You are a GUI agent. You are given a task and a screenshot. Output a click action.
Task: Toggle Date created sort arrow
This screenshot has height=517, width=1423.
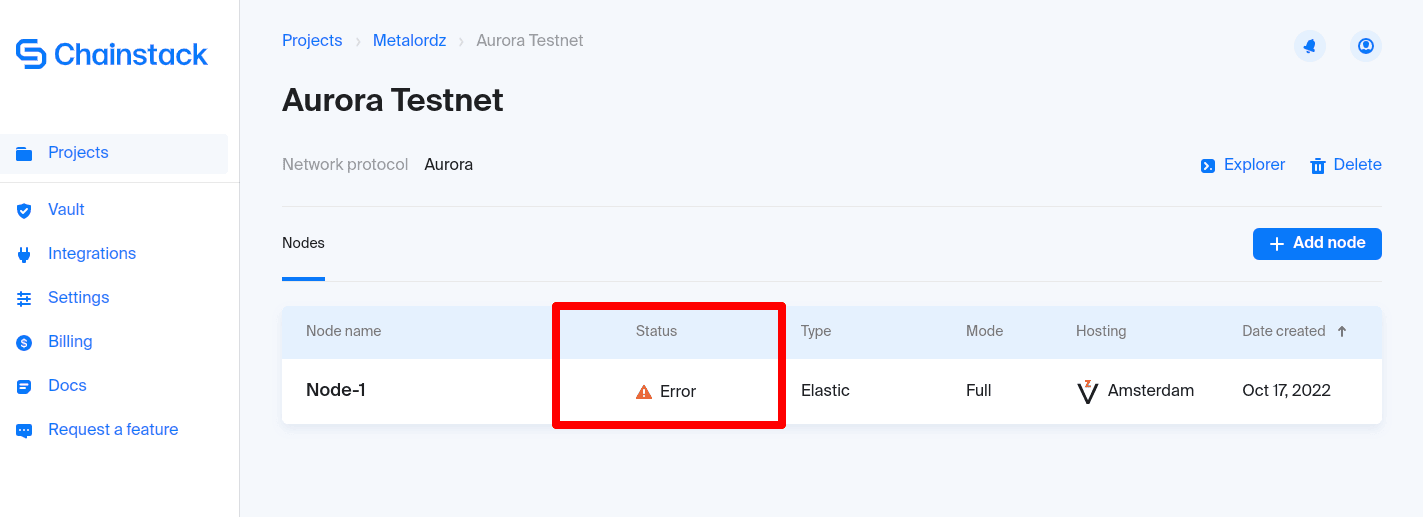point(1342,331)
